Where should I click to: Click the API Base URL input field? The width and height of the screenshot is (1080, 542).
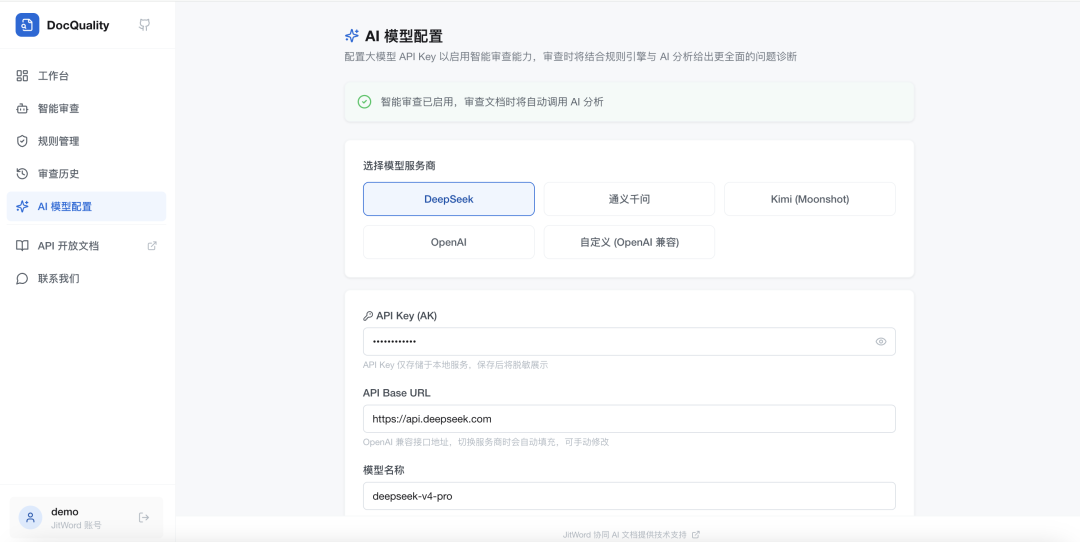point(630,419)
